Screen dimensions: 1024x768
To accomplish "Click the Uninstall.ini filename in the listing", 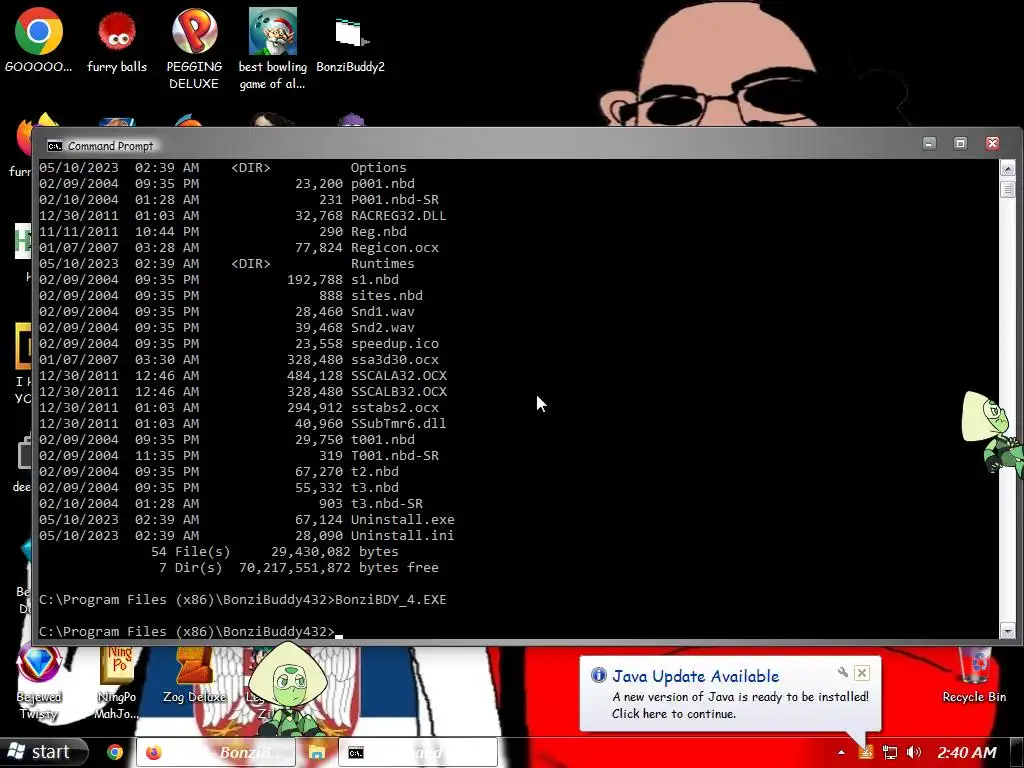I will 402,536.
